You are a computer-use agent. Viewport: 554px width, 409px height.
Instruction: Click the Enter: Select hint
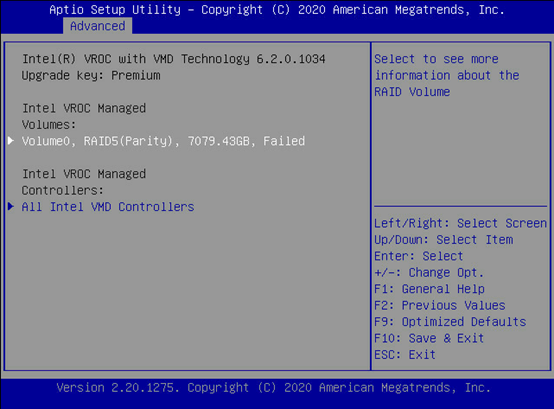[418, 256]
